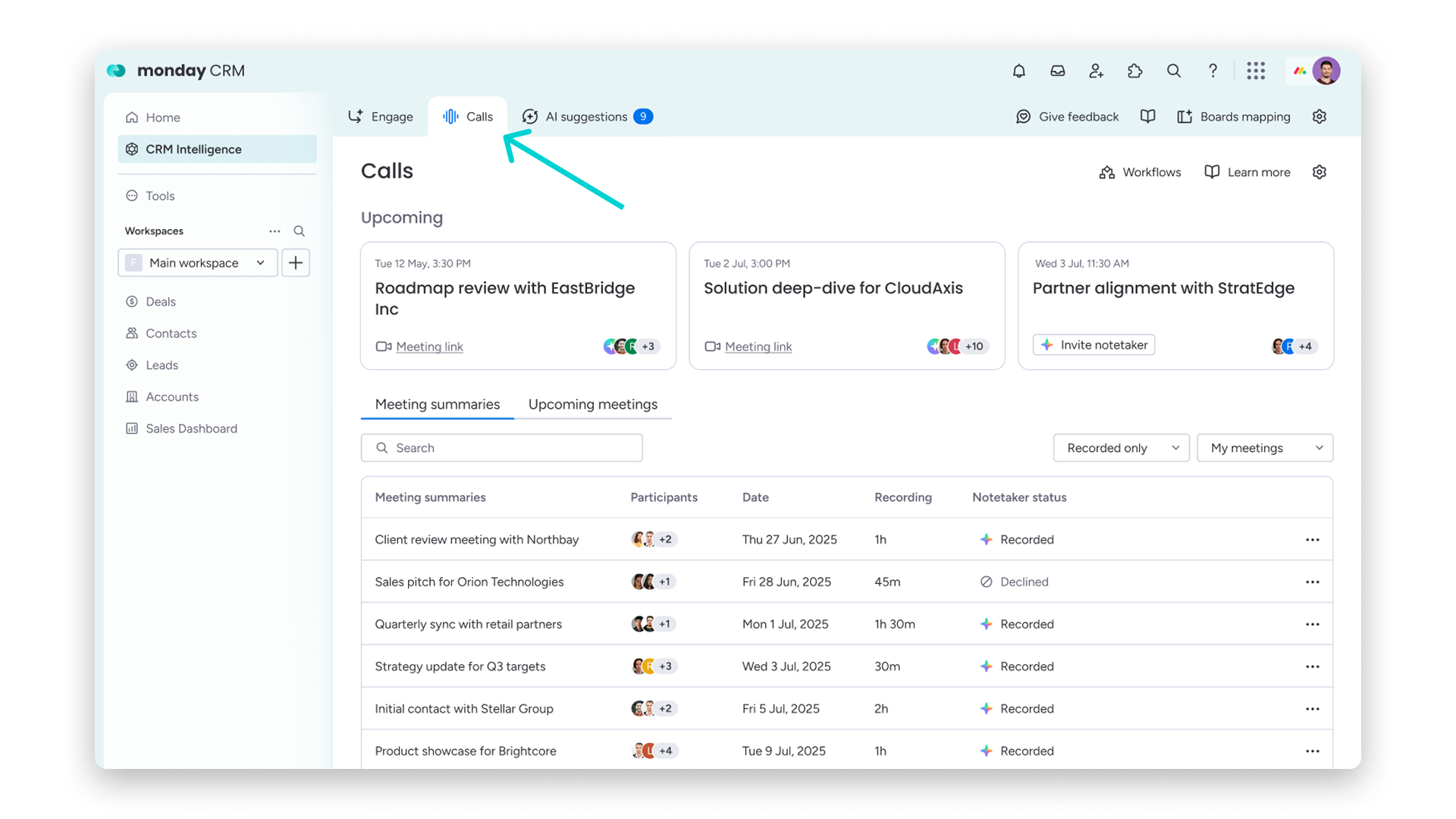1456x819 pixels.
Task: Open Sales pitch for Orion Technologies summary
Action: pos(469,582)
